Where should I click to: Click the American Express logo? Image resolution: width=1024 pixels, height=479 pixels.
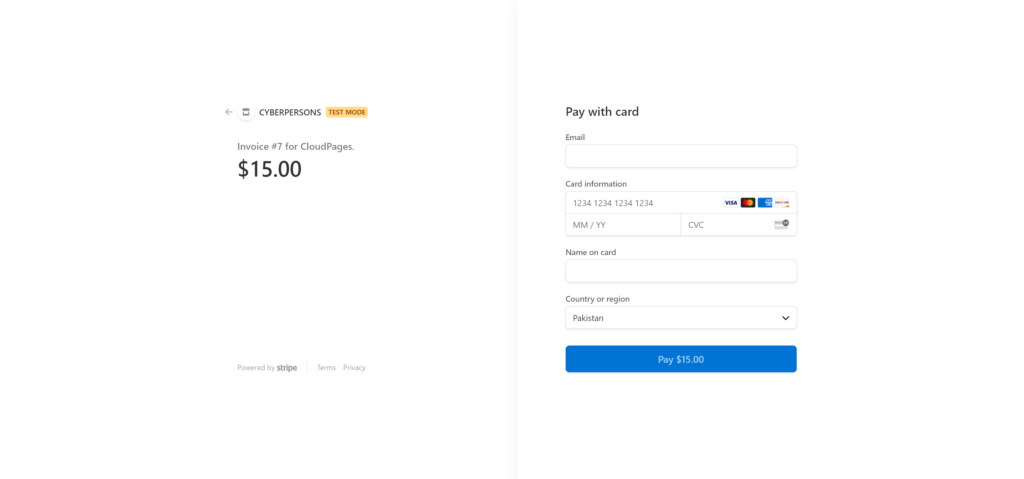pyautogui.click(x=765, y=203)
